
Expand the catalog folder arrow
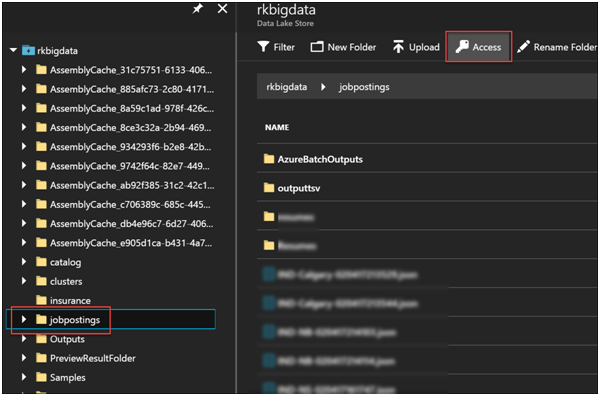click(x=24, y=262)
